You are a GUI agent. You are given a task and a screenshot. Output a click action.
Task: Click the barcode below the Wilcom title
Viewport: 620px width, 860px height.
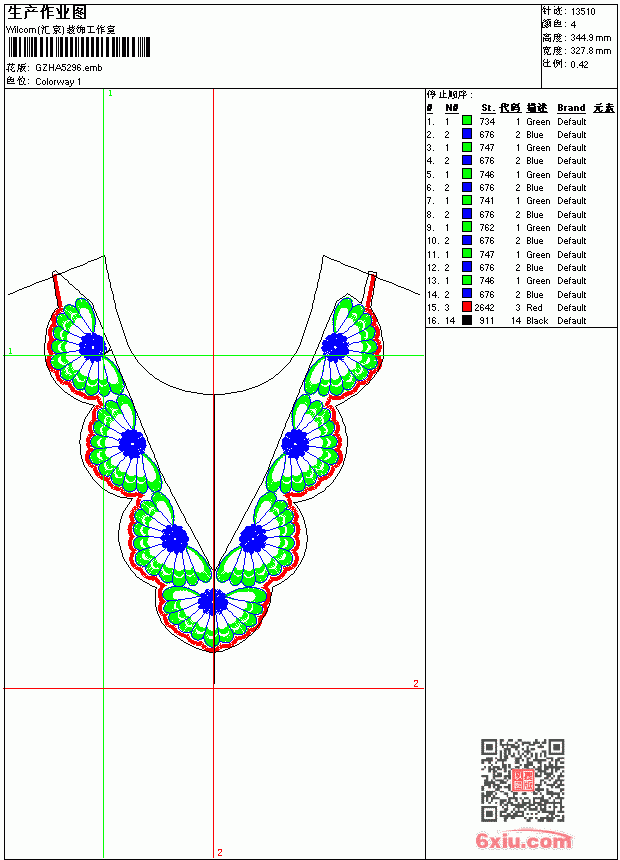click(78, 47)
